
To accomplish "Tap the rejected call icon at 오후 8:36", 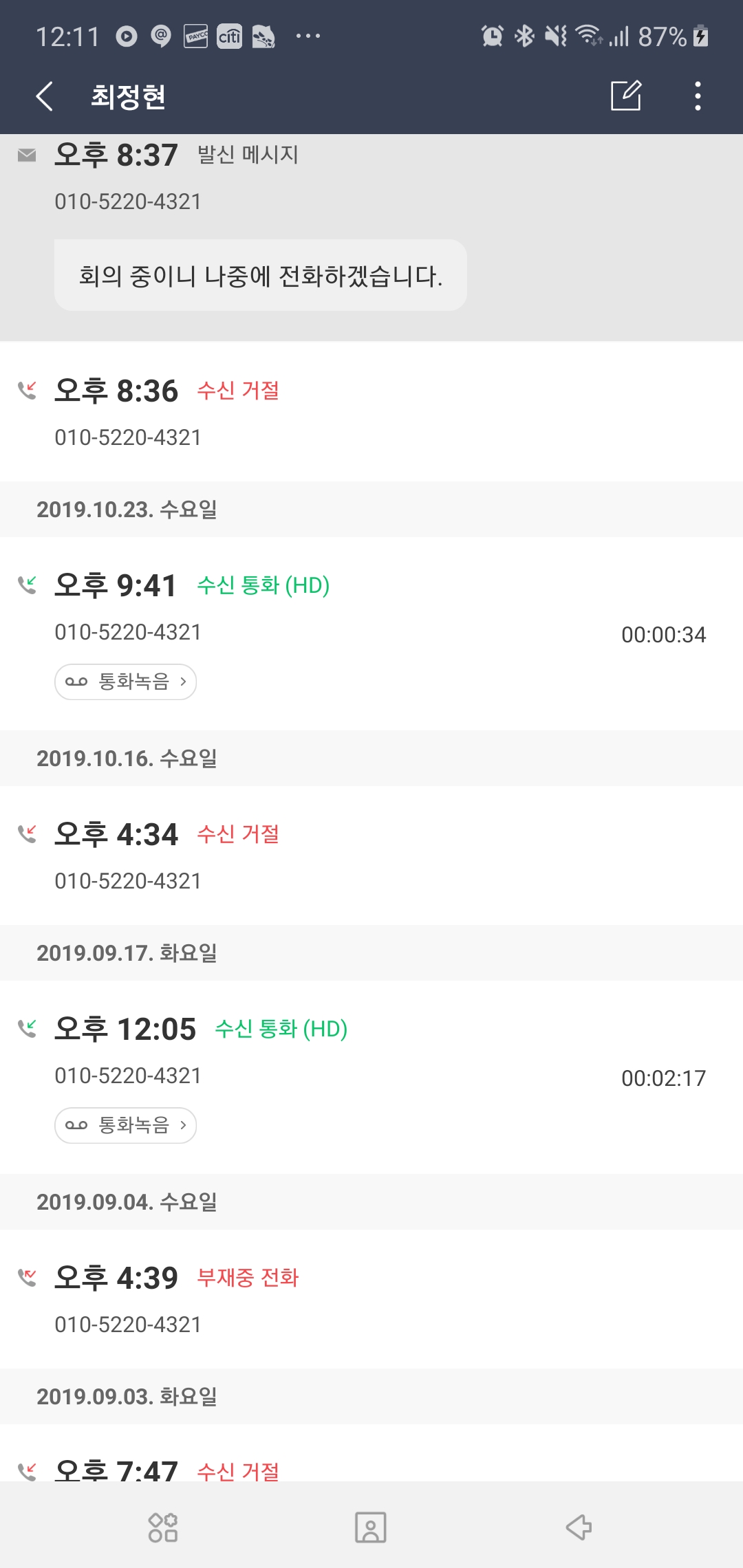I will point(27,391).
